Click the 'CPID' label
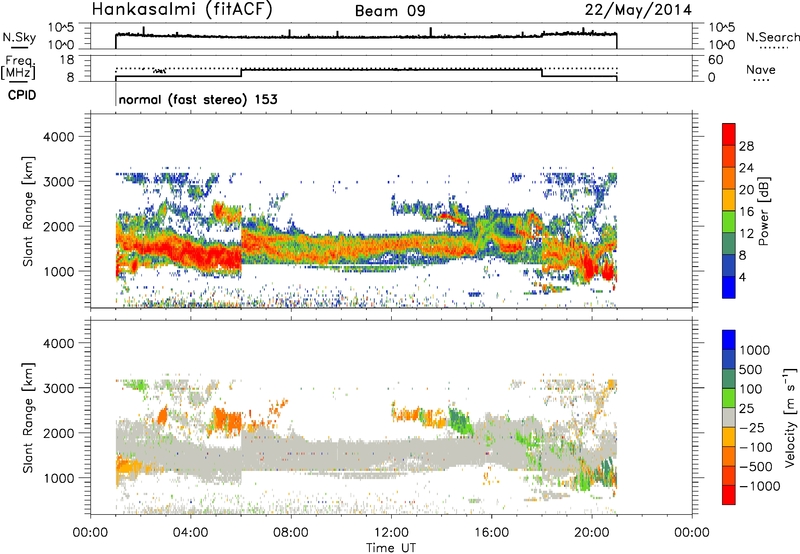 (22, 95)
